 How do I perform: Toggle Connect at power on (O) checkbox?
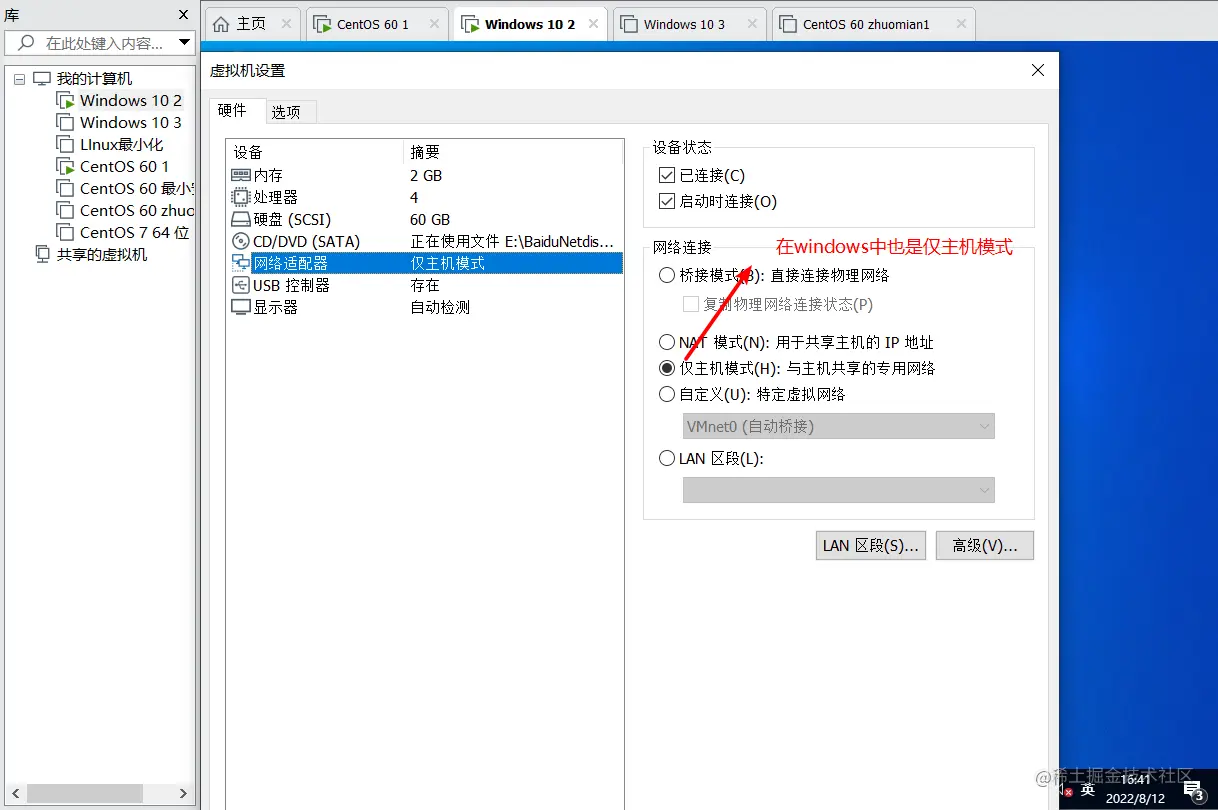[667, 201]
